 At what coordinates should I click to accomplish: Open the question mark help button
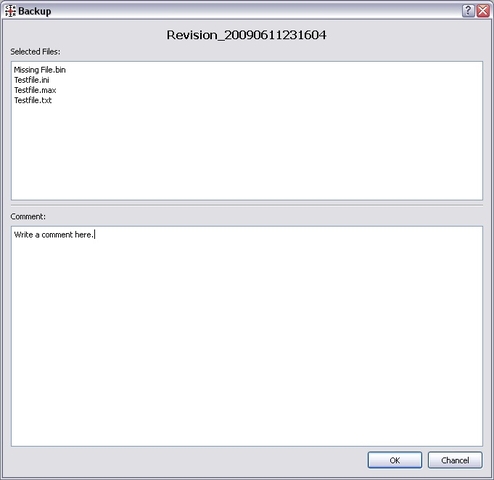pos(468,11)
